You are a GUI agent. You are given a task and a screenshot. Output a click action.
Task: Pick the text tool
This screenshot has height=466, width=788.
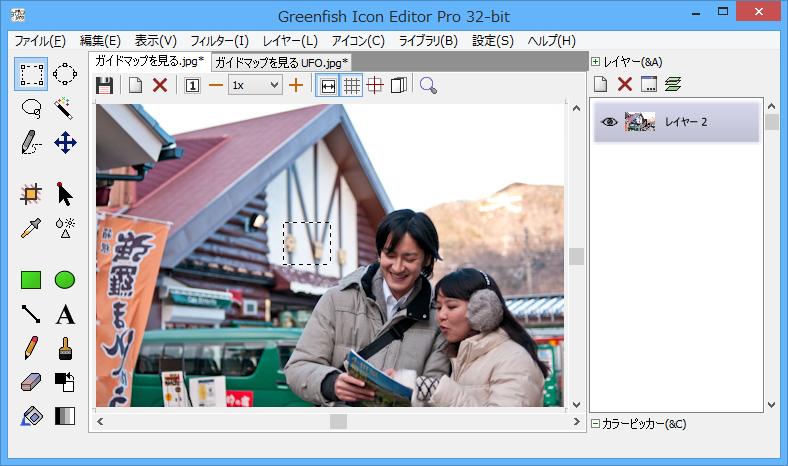pyautogui.click(x=65, y=315)
